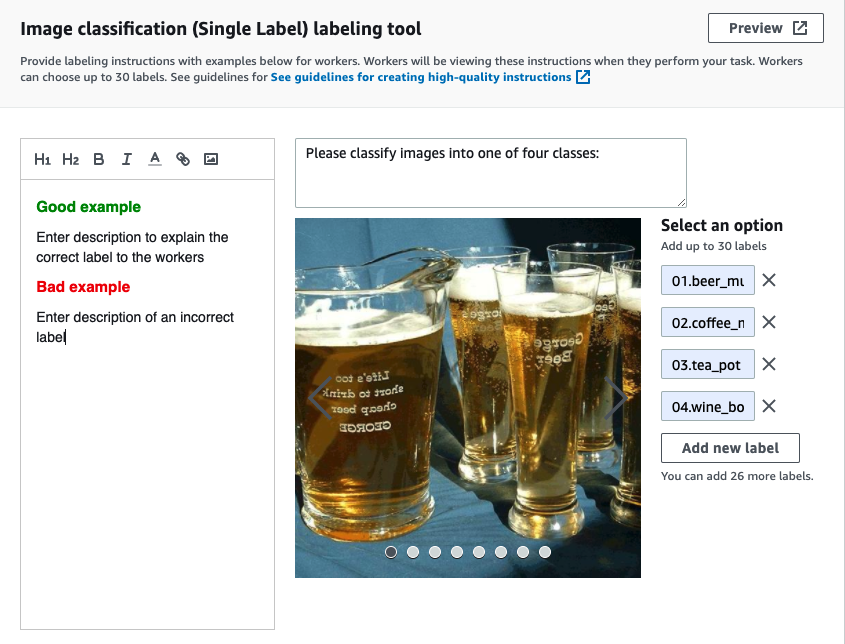Edit the 03.tea_pot label field
The width and height of the screenshot is (845, 644).
(707, 365)
